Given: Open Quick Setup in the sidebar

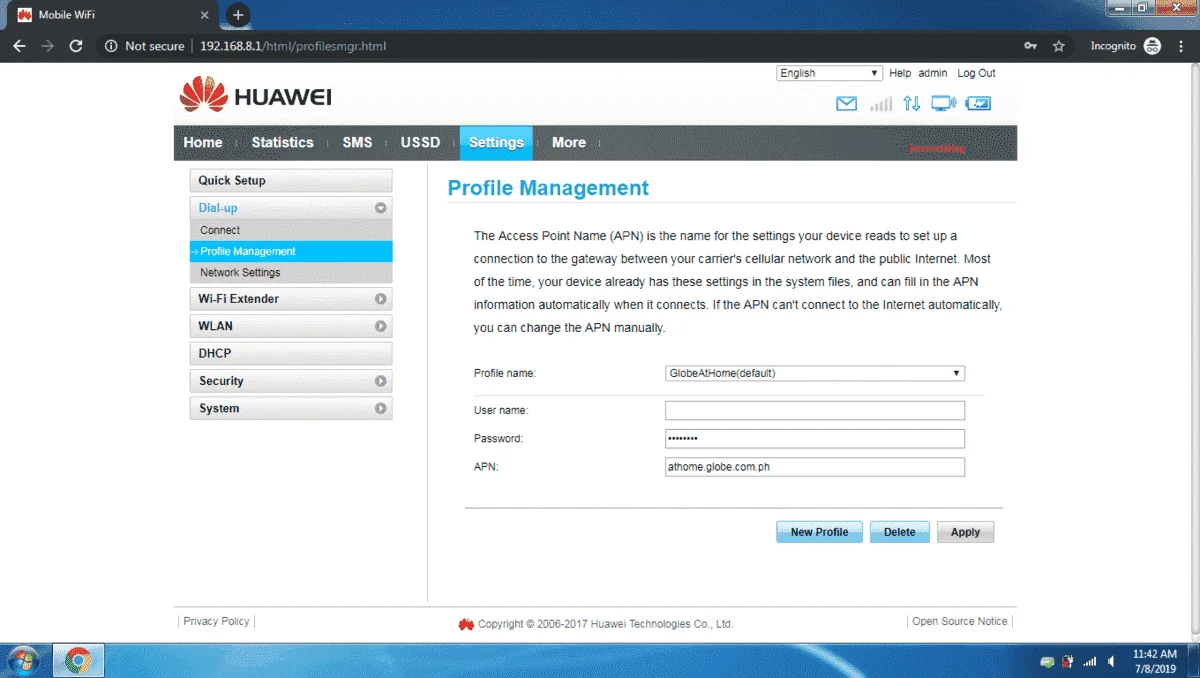Looking at the screenshot, I should (x=290, y=181).
